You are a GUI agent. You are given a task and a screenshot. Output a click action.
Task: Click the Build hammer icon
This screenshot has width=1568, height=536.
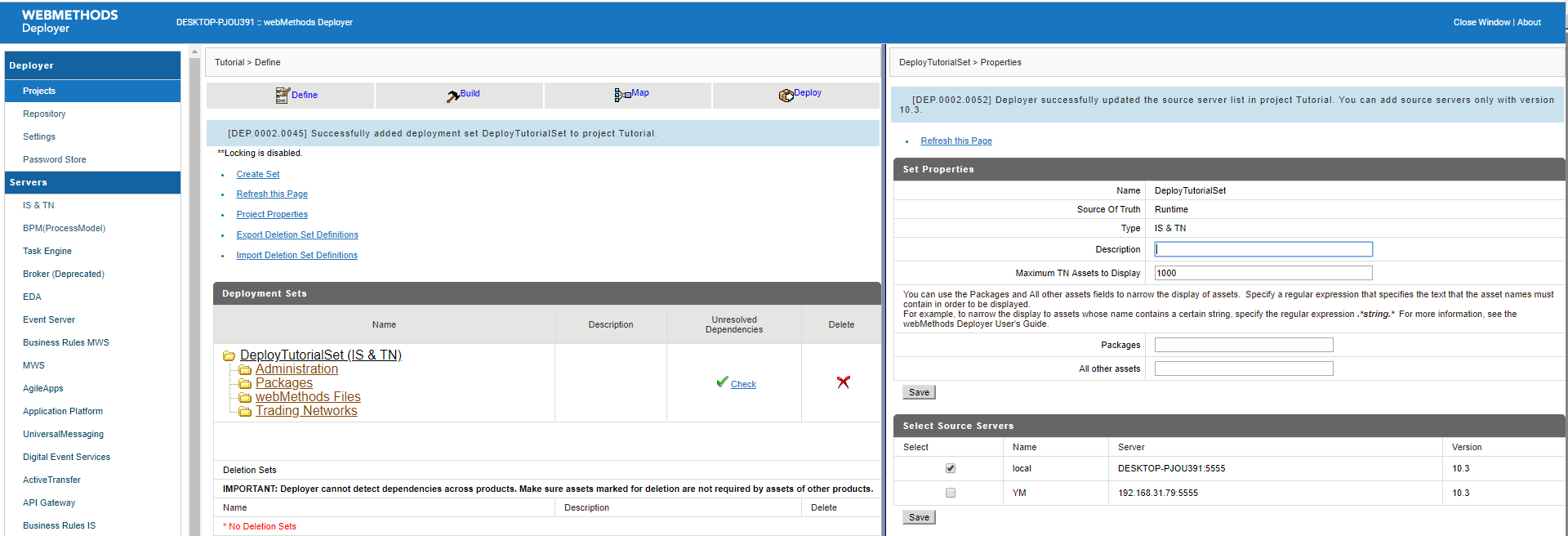click(452, 96)
